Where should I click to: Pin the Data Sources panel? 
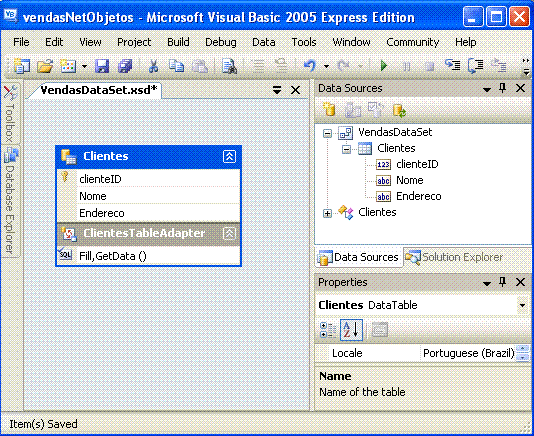pos(502,88)
